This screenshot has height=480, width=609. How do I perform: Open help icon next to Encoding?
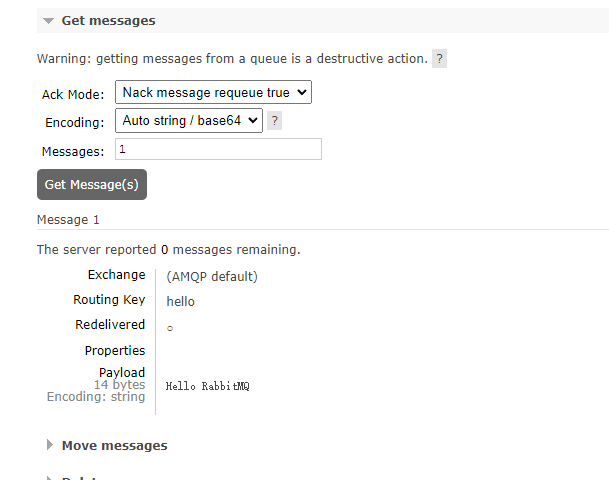point(275,121)
